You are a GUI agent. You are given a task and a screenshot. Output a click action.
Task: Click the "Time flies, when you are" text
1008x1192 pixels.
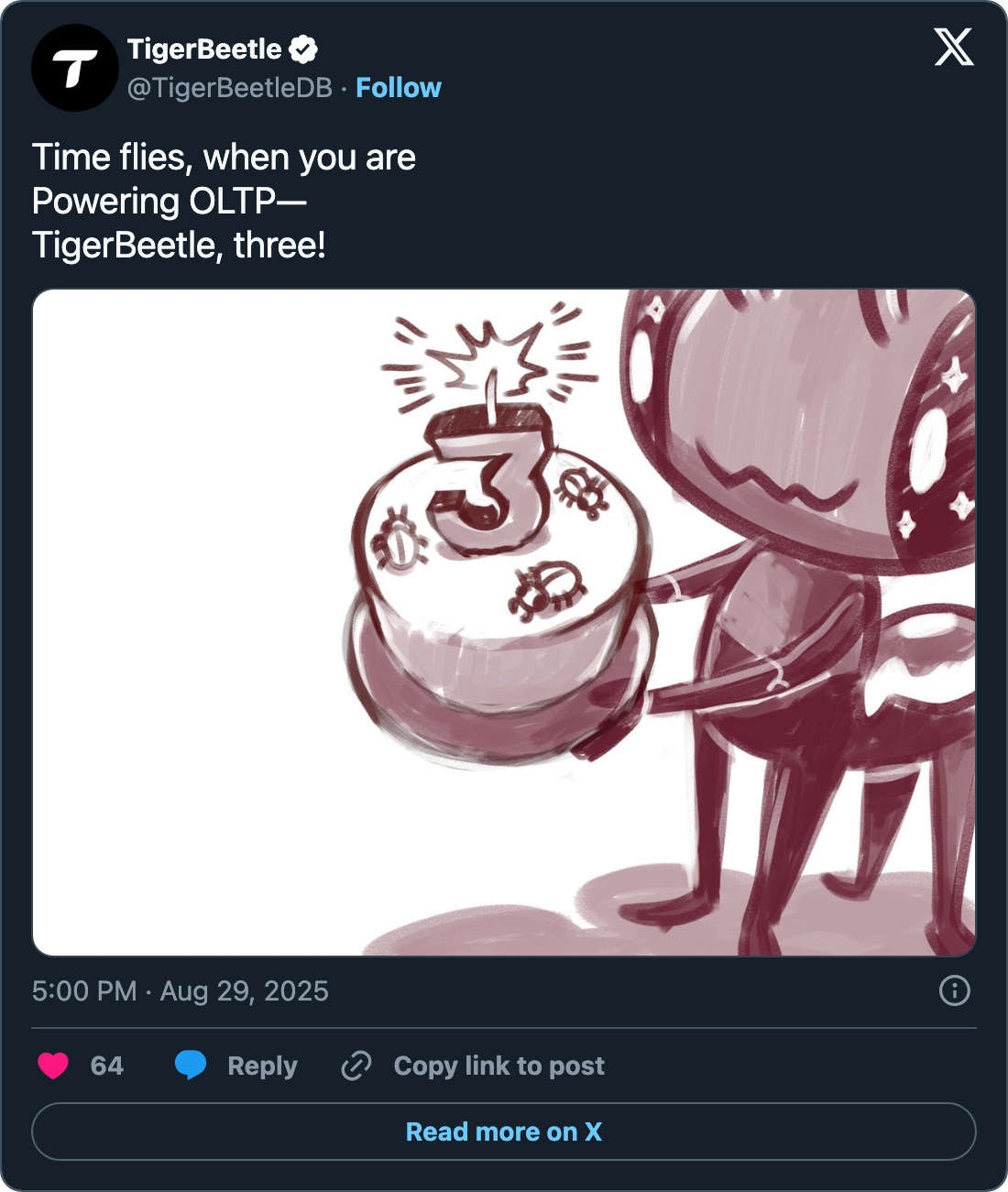[x=224, y=158]
